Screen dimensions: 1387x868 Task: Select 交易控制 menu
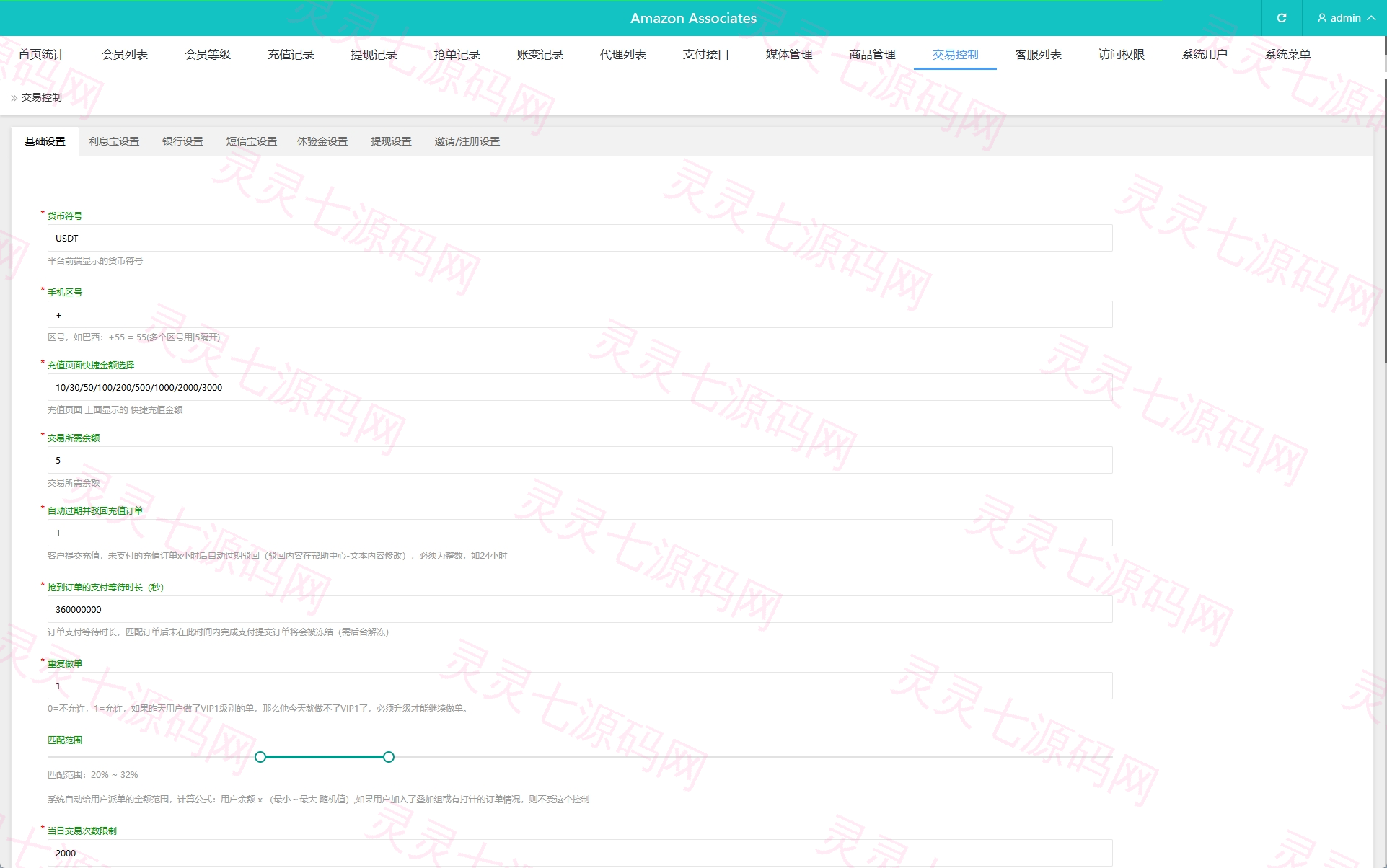[x=955, y=55]
